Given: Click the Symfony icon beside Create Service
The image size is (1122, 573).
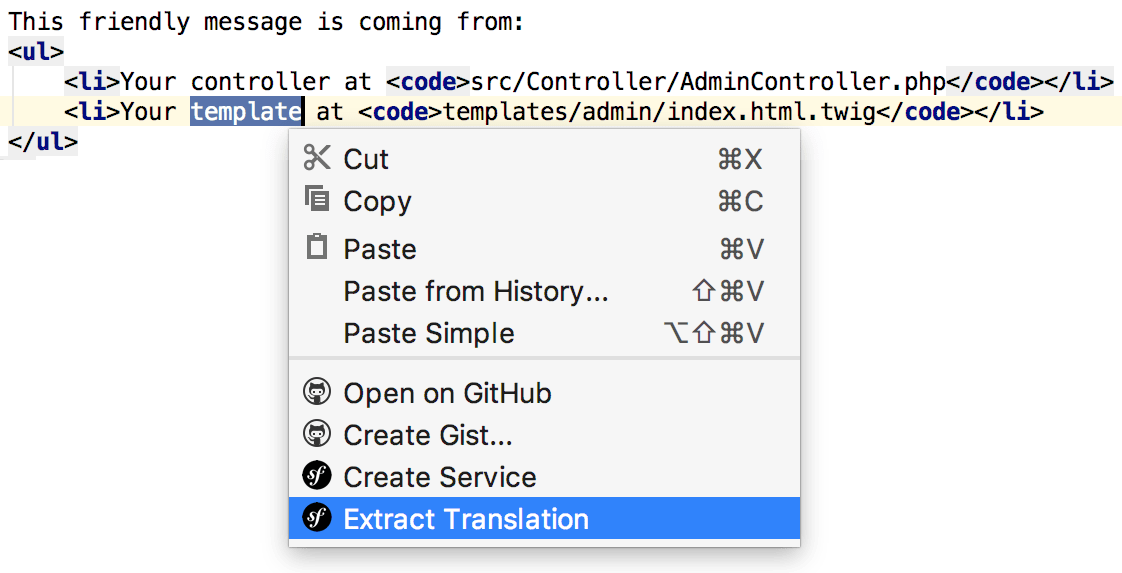Looking at the screenshot, I should point(317,476).
